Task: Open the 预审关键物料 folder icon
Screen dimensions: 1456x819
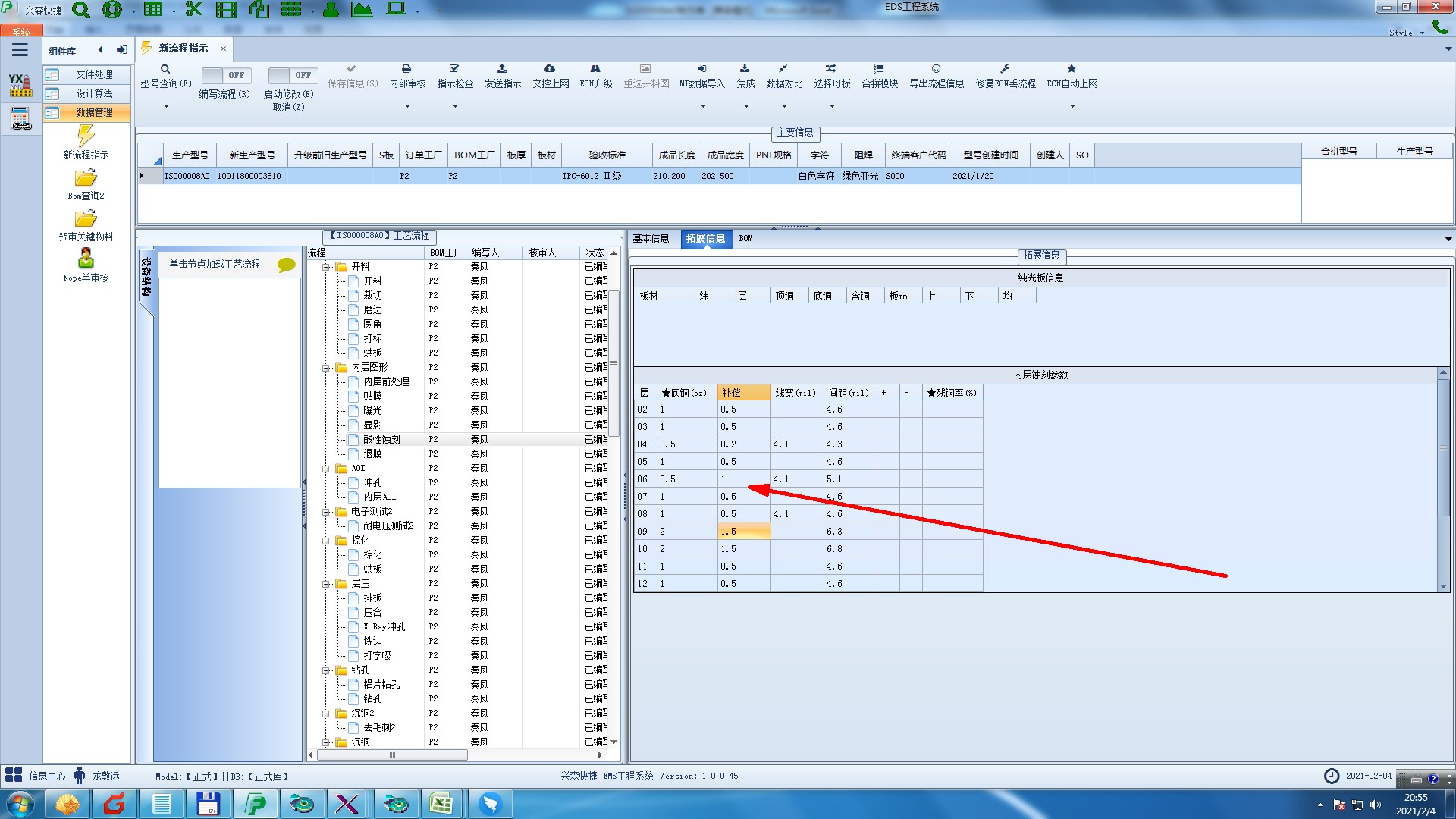Action: 86,219
